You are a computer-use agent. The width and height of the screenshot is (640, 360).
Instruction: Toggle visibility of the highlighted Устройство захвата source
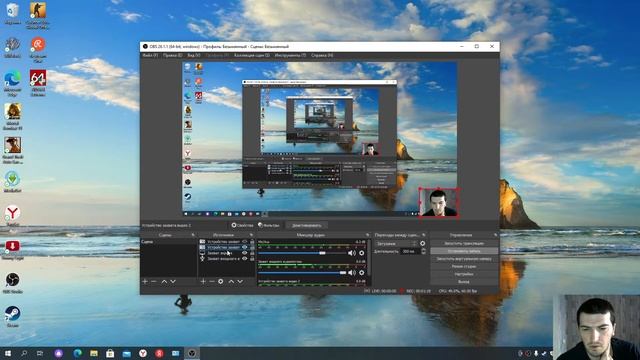(245, 247)
